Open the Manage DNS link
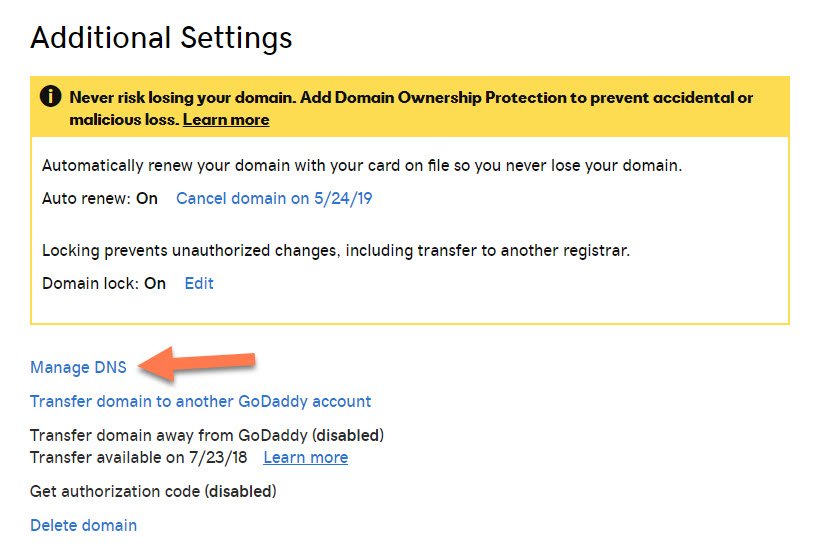 (78, 367)
